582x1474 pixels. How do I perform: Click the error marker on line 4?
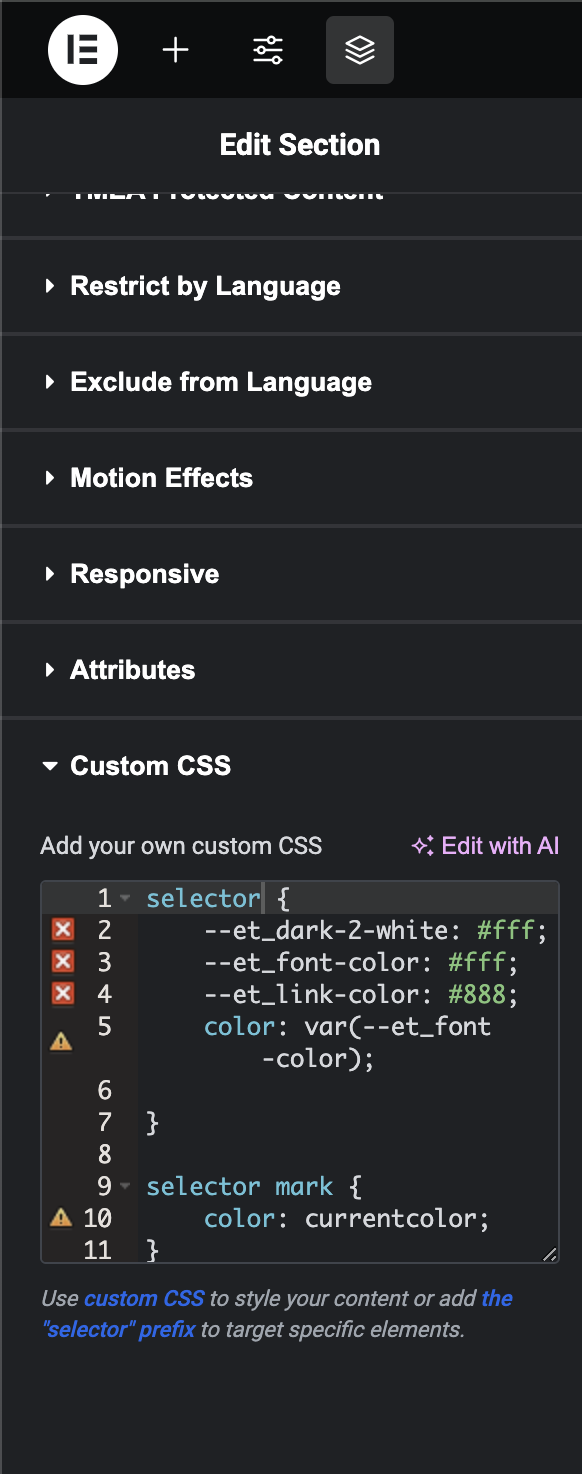[63, 994]
